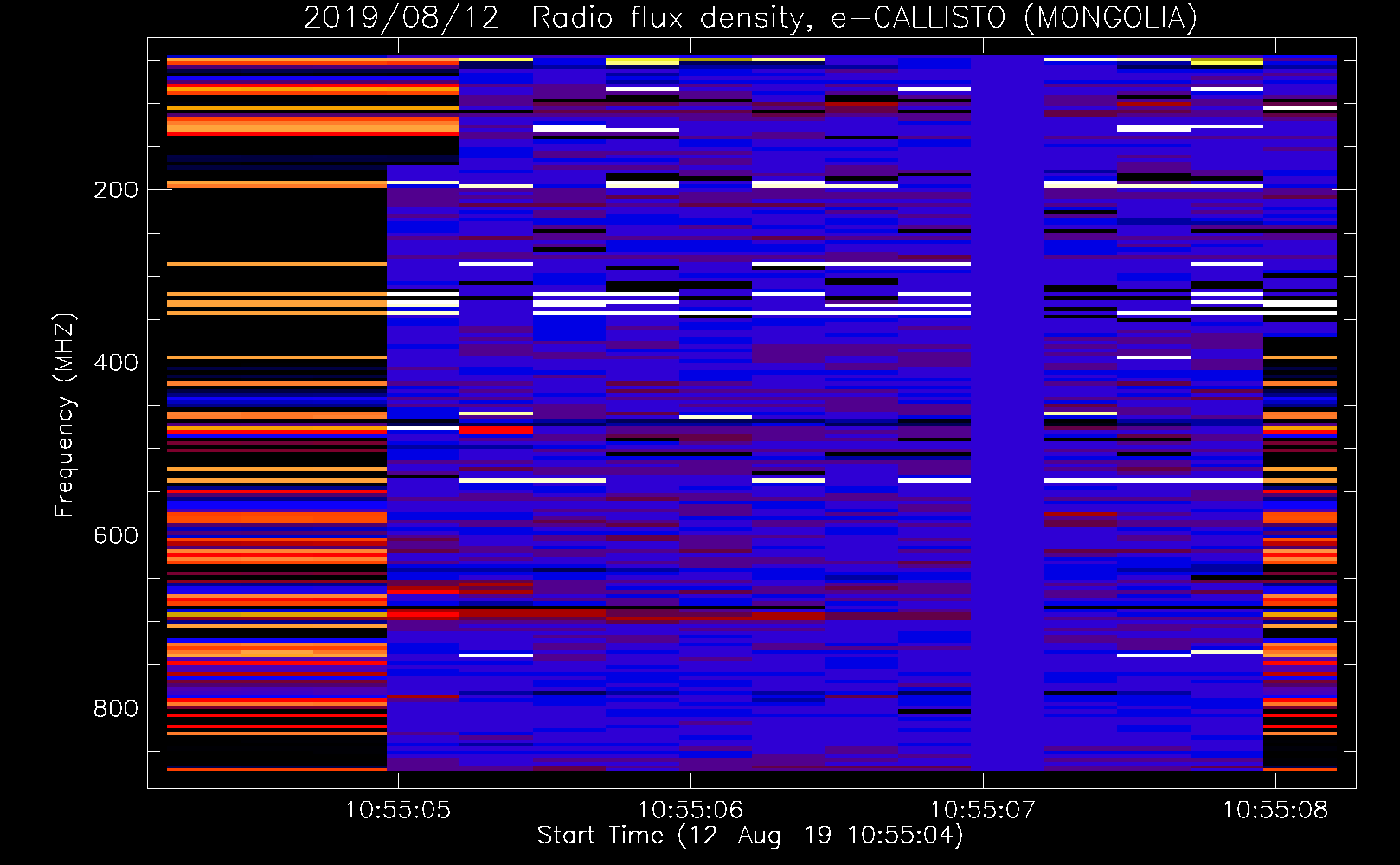The image size is (1400, 865).
Task: Click the Start Time (12-Aug-19 10:55:04) label
Action: click(751, 836)
